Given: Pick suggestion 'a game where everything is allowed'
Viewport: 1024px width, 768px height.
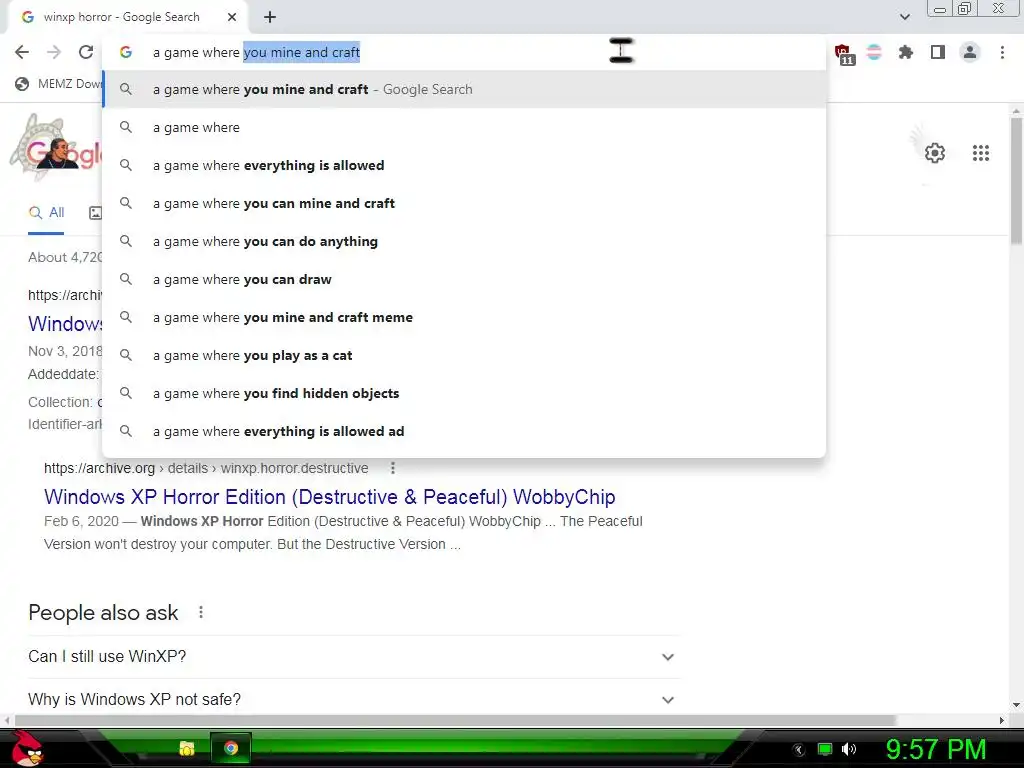Looking at the screenshot, I should pyautogui.click(x=464, y=165).
